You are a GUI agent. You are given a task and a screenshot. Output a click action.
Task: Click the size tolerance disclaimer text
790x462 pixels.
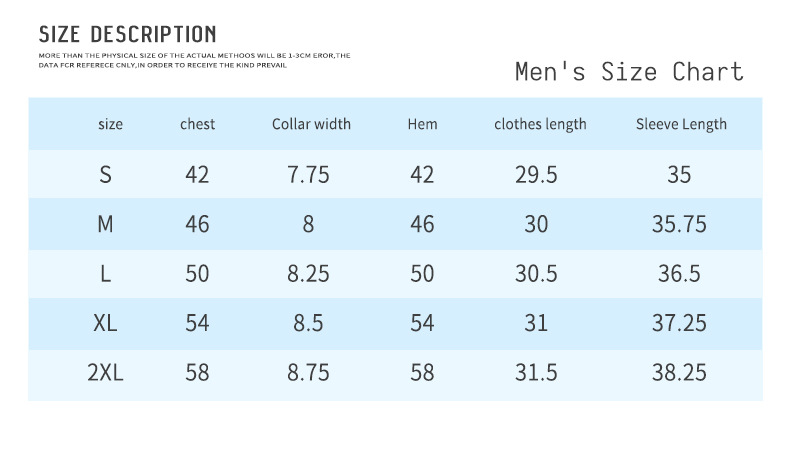pyautogui.click(x=194, y=60)
